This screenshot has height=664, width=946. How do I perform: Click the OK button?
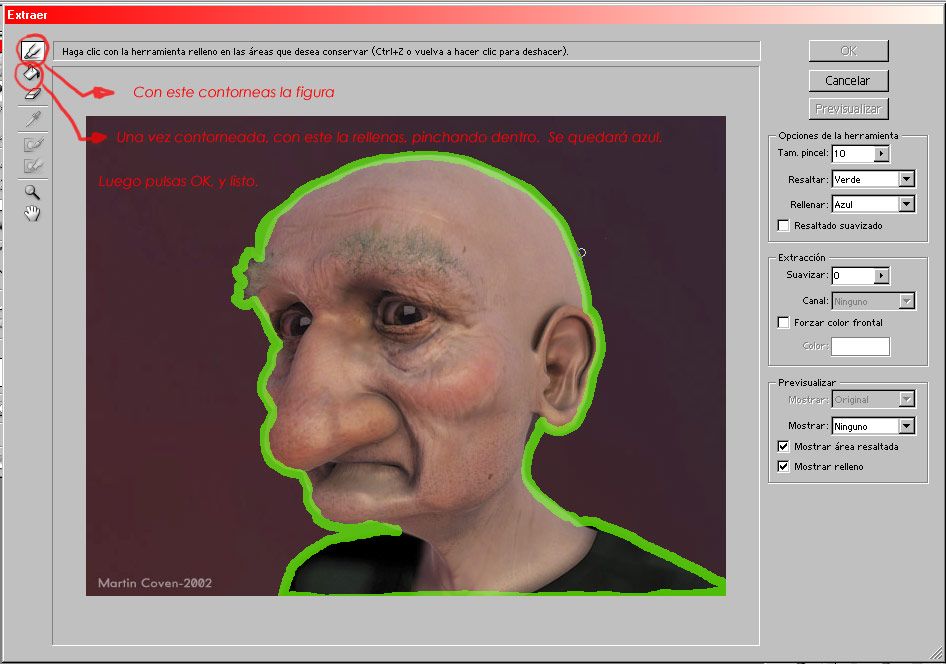click(x=848, y=51)
